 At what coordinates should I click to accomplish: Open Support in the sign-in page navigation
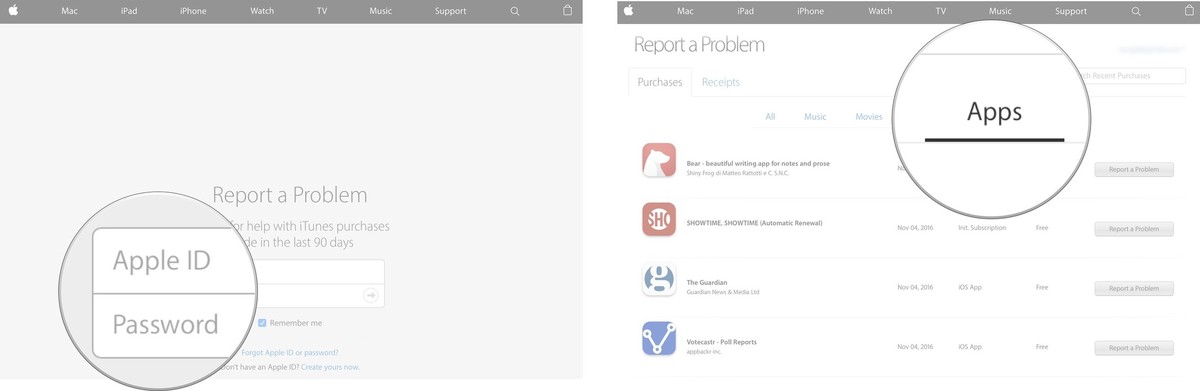[450, 11]
